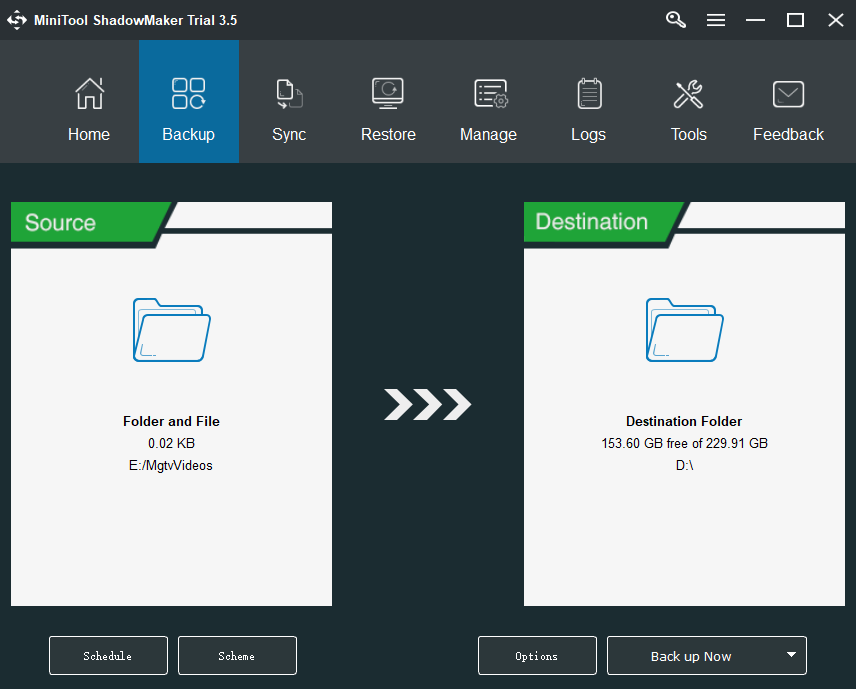Switch to the Backup tab
The image size is (856, 689).
189,102
